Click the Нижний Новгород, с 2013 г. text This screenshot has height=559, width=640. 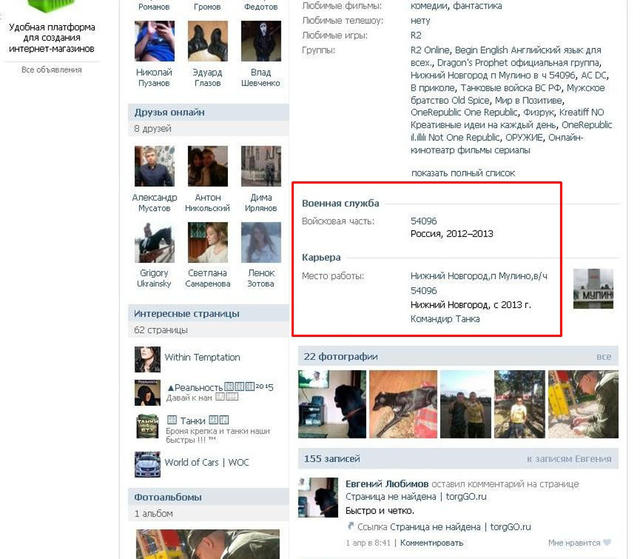(471, 305)
